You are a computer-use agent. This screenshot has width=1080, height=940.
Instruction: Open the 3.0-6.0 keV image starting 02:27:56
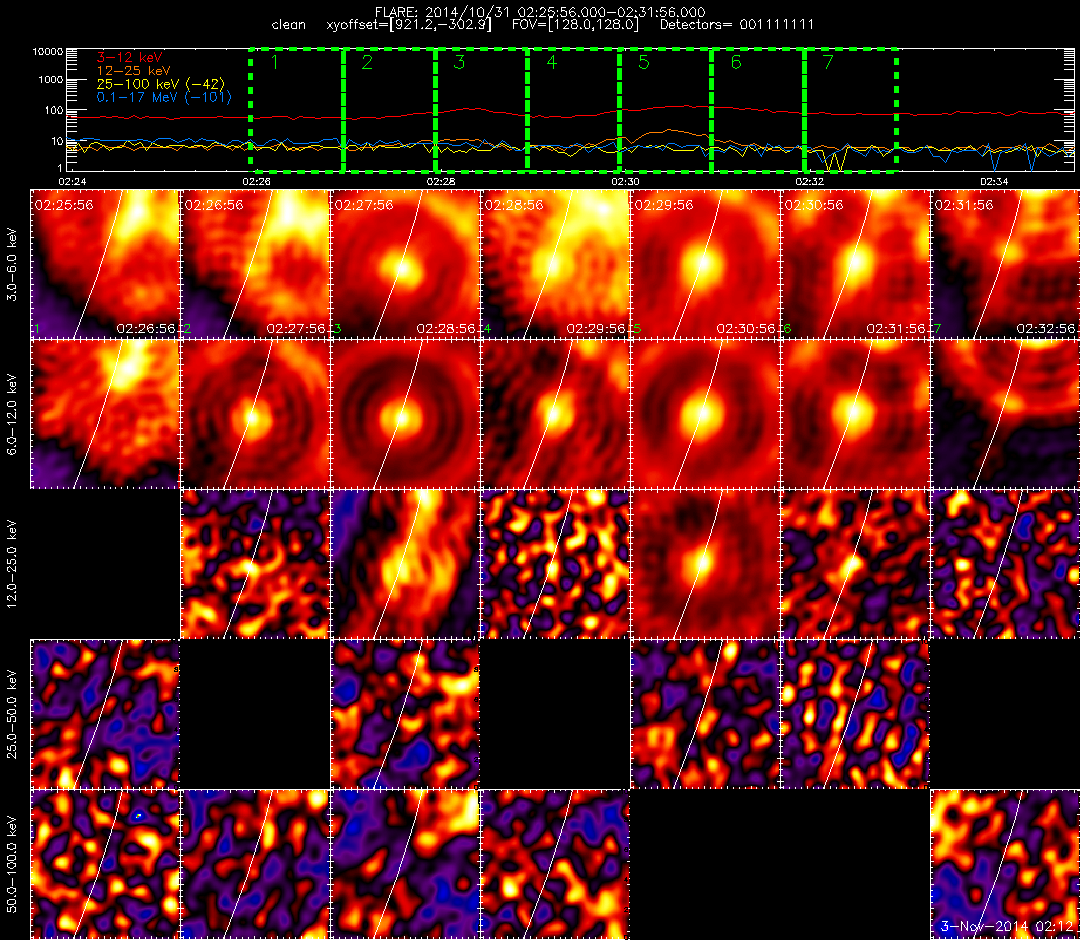pyautogui.click(x=405, y=264)
